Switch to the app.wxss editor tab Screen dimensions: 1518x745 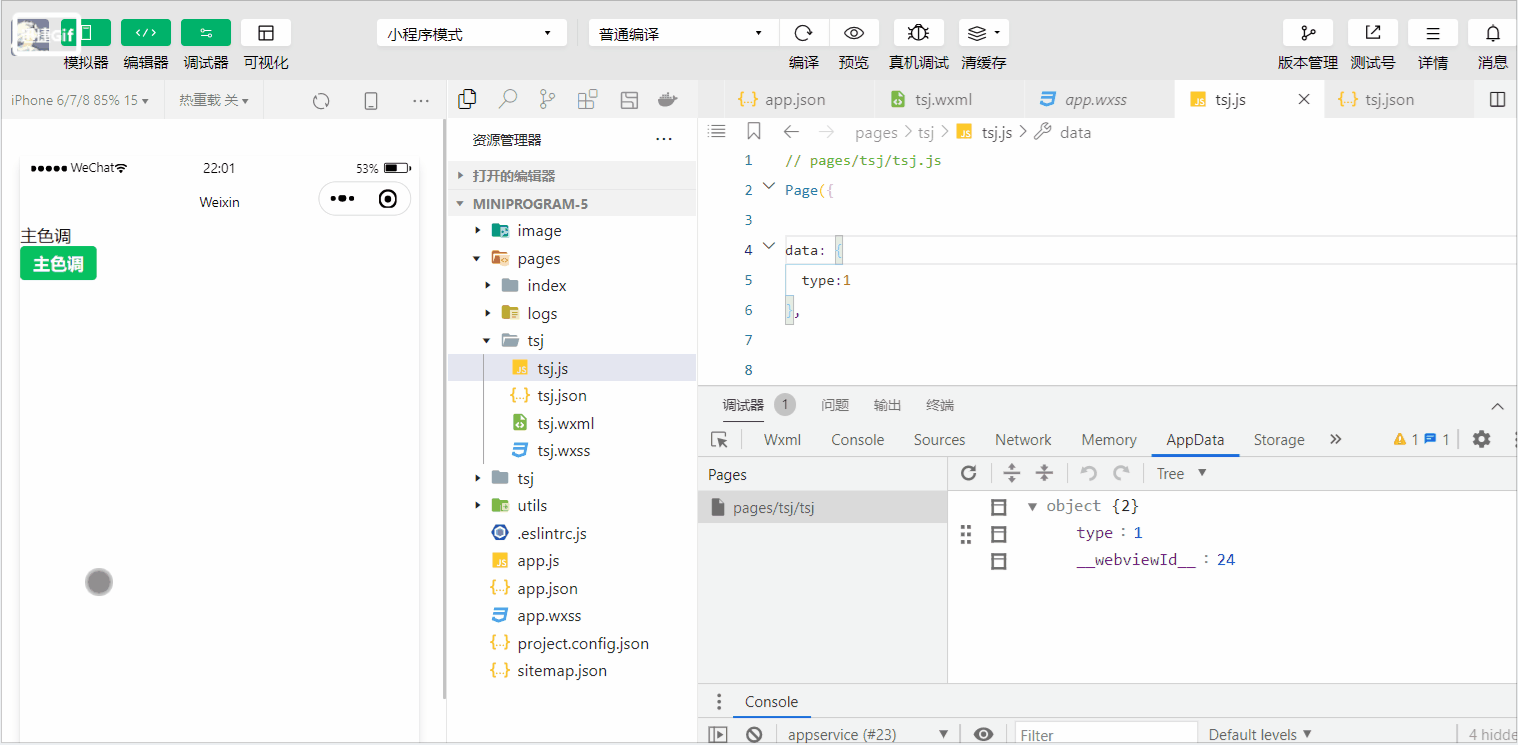[1099, 99]
